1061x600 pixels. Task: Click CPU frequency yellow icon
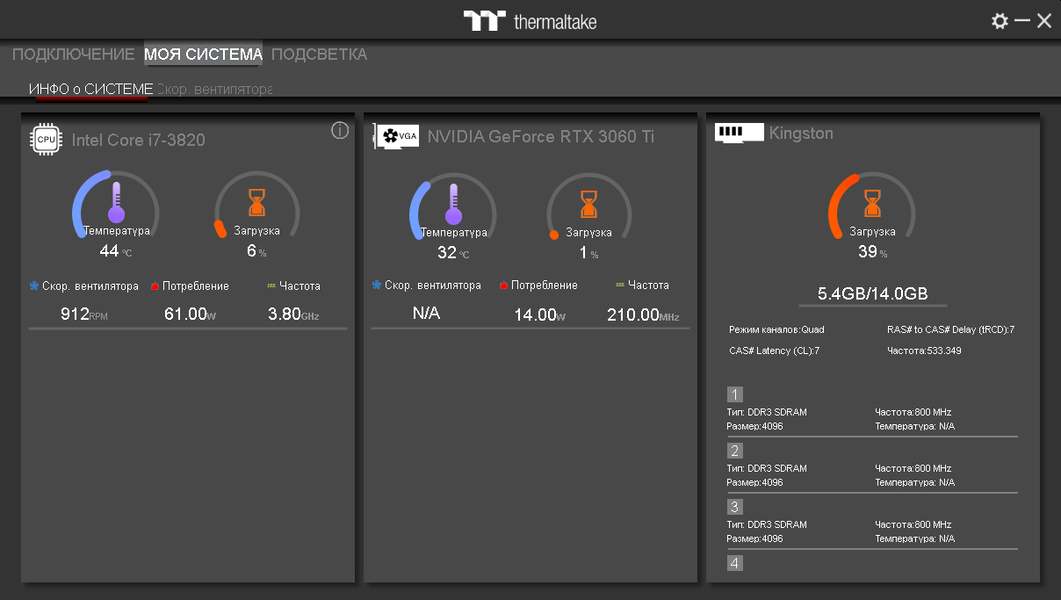(x=271, y=285)
